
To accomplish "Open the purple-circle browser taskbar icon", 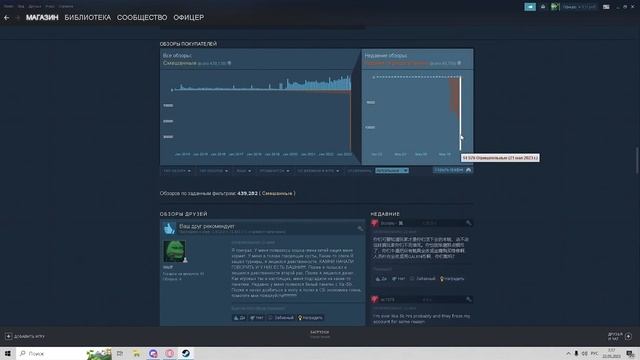I will (x=153, y=353).
